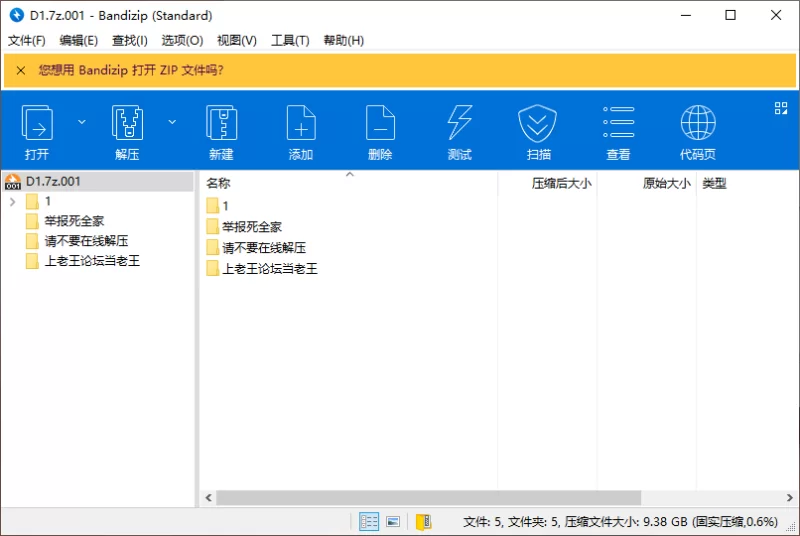Select 上老王论坛当老王 folder in the file list

pos(262,269)
